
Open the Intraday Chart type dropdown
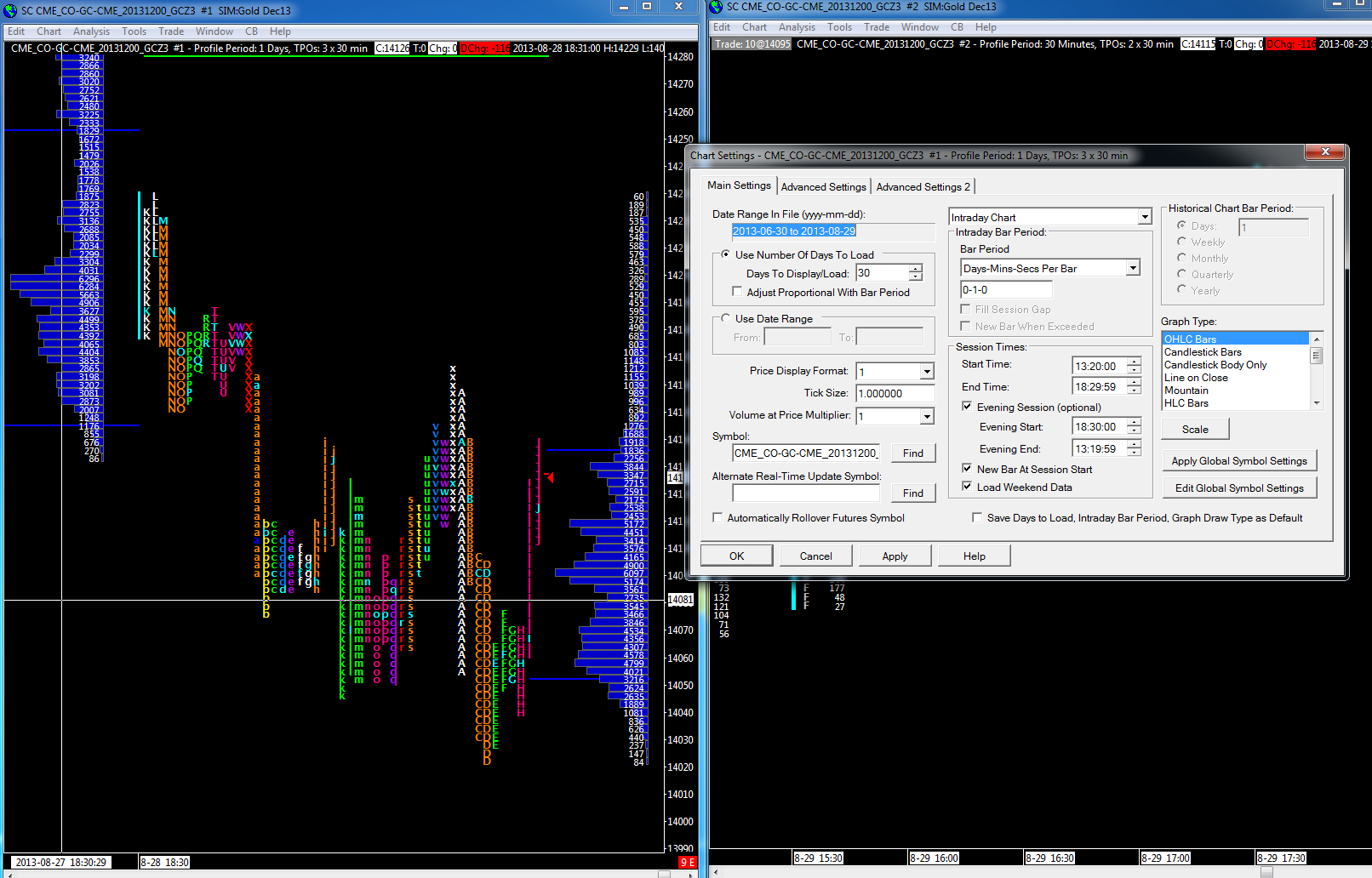coord(1144,218)
